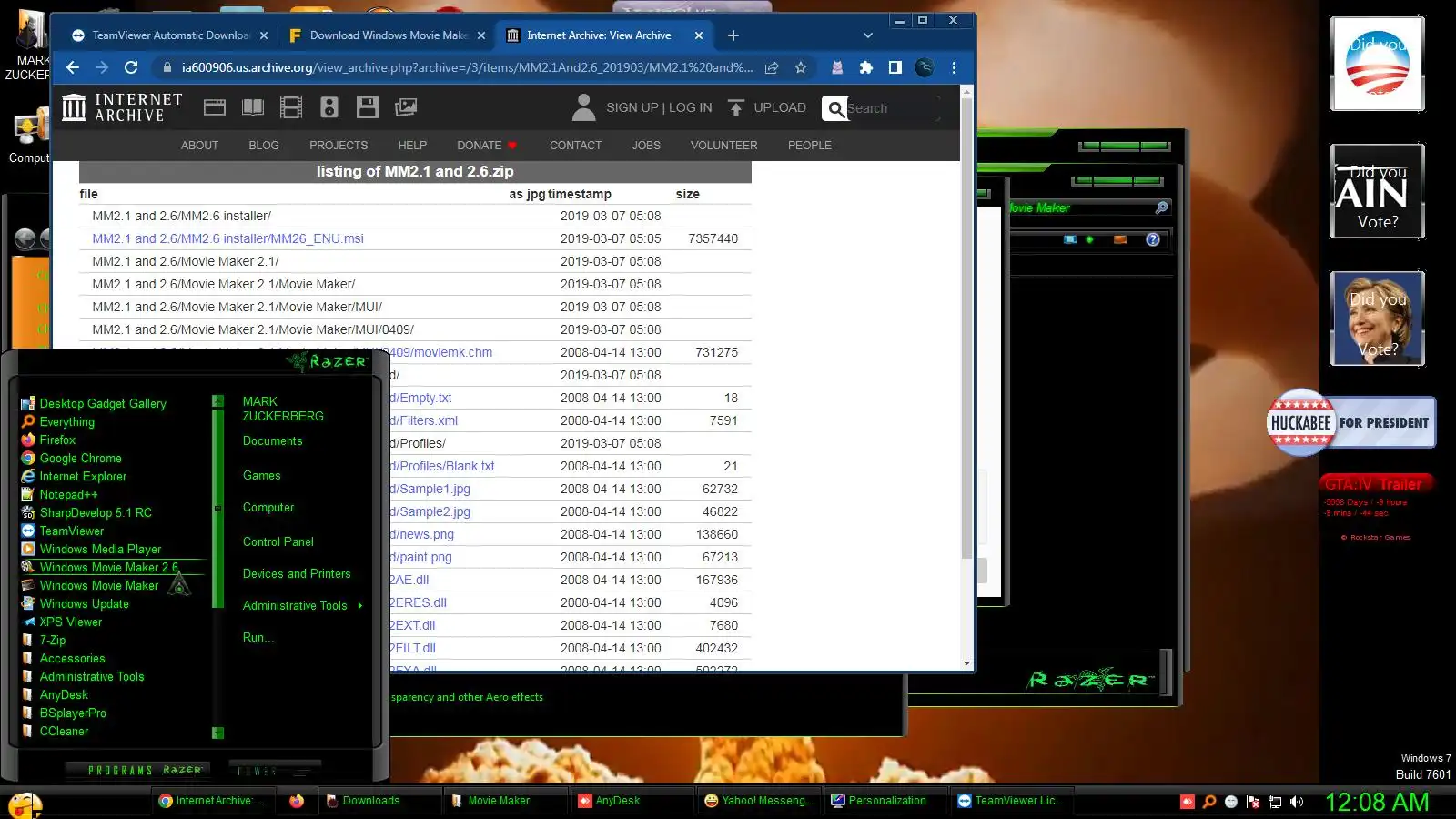Click the Chrome address bar URL
Viewport: 1456px width, 819px height.
coord(467,67)
